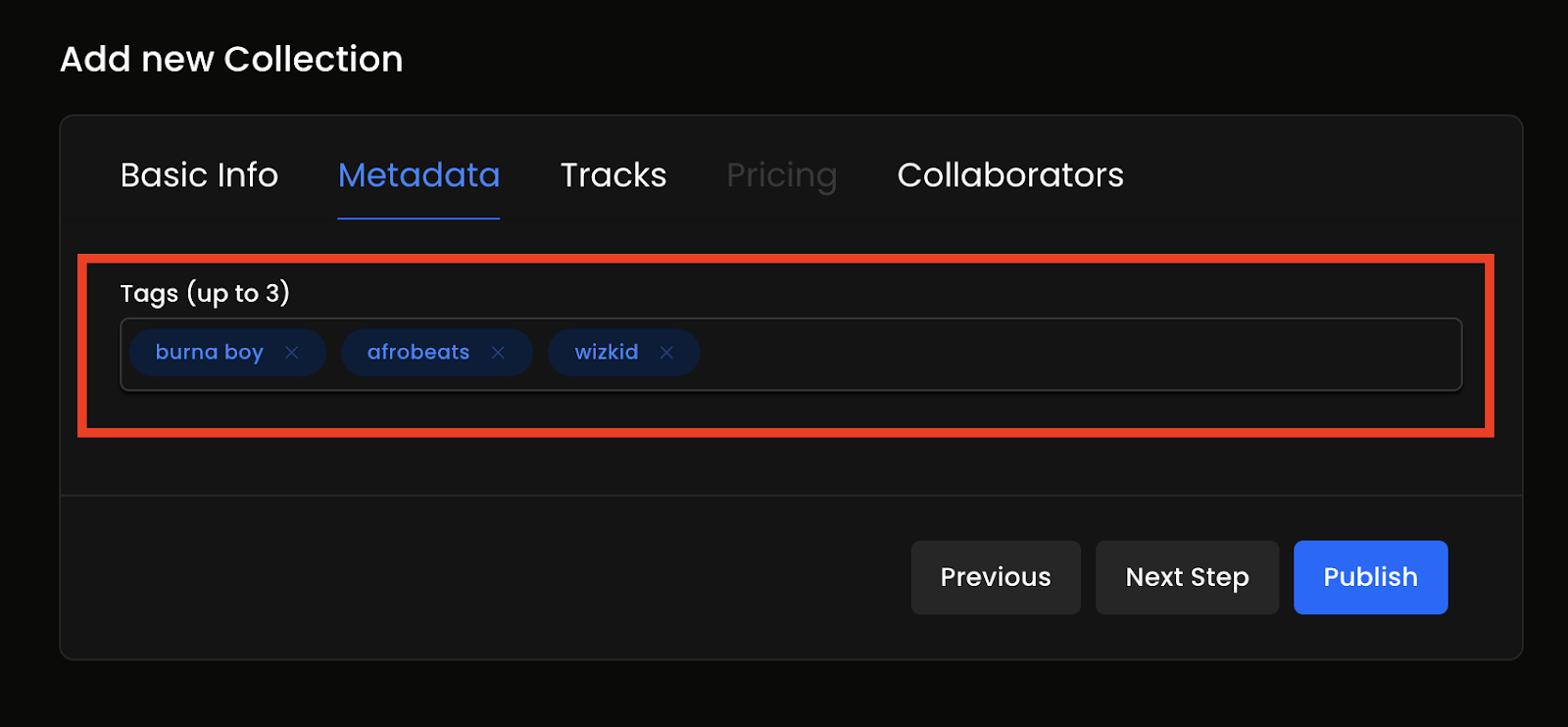
Task: Click the X on the wizkid tag
Action: (x=666, y=353)
